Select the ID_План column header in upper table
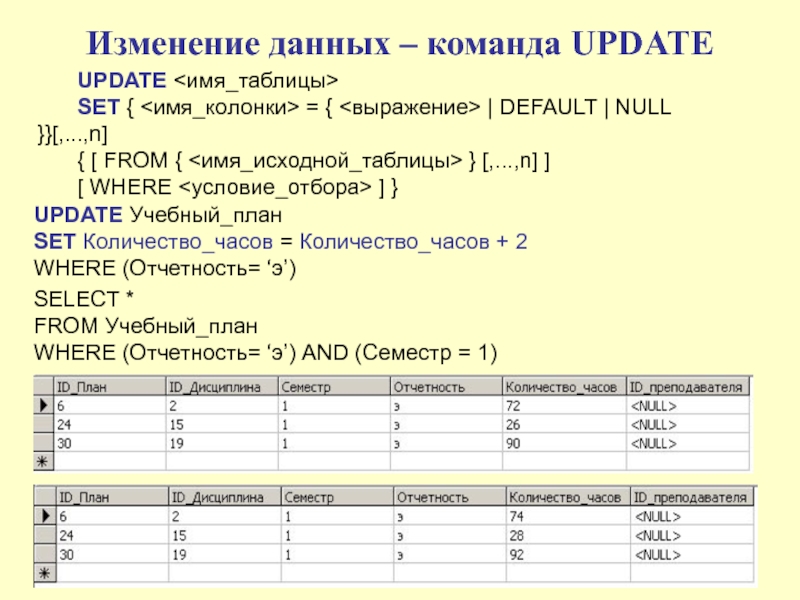 coord(108,387)
